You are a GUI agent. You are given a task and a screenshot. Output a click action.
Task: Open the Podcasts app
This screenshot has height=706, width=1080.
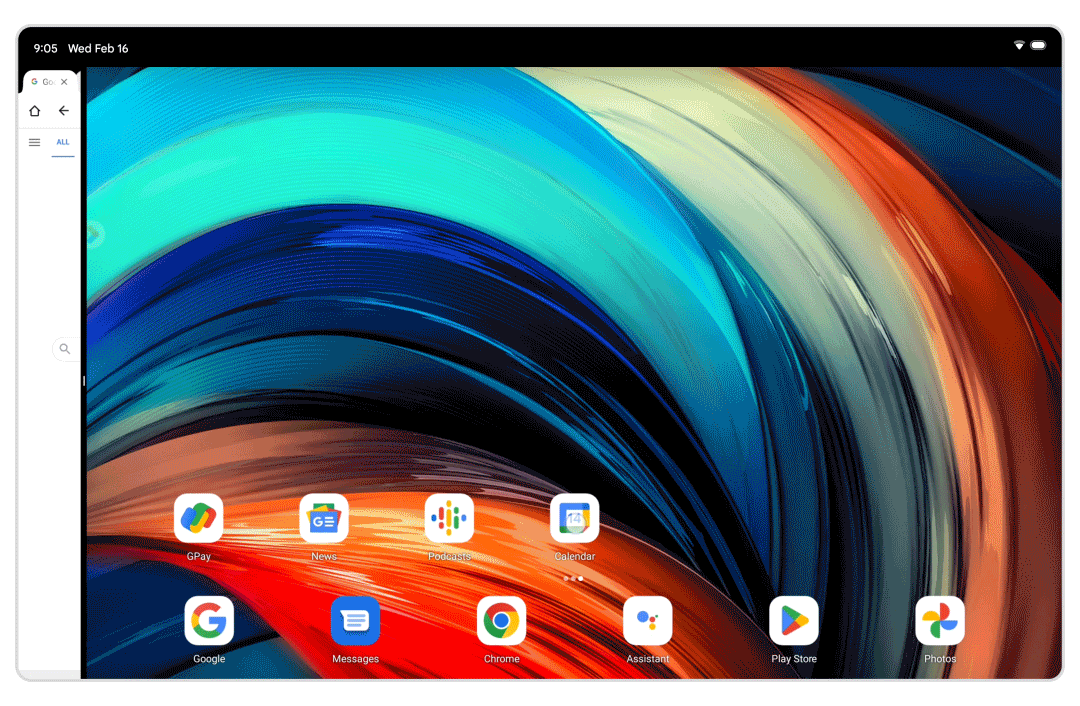(x=449, y=518)
